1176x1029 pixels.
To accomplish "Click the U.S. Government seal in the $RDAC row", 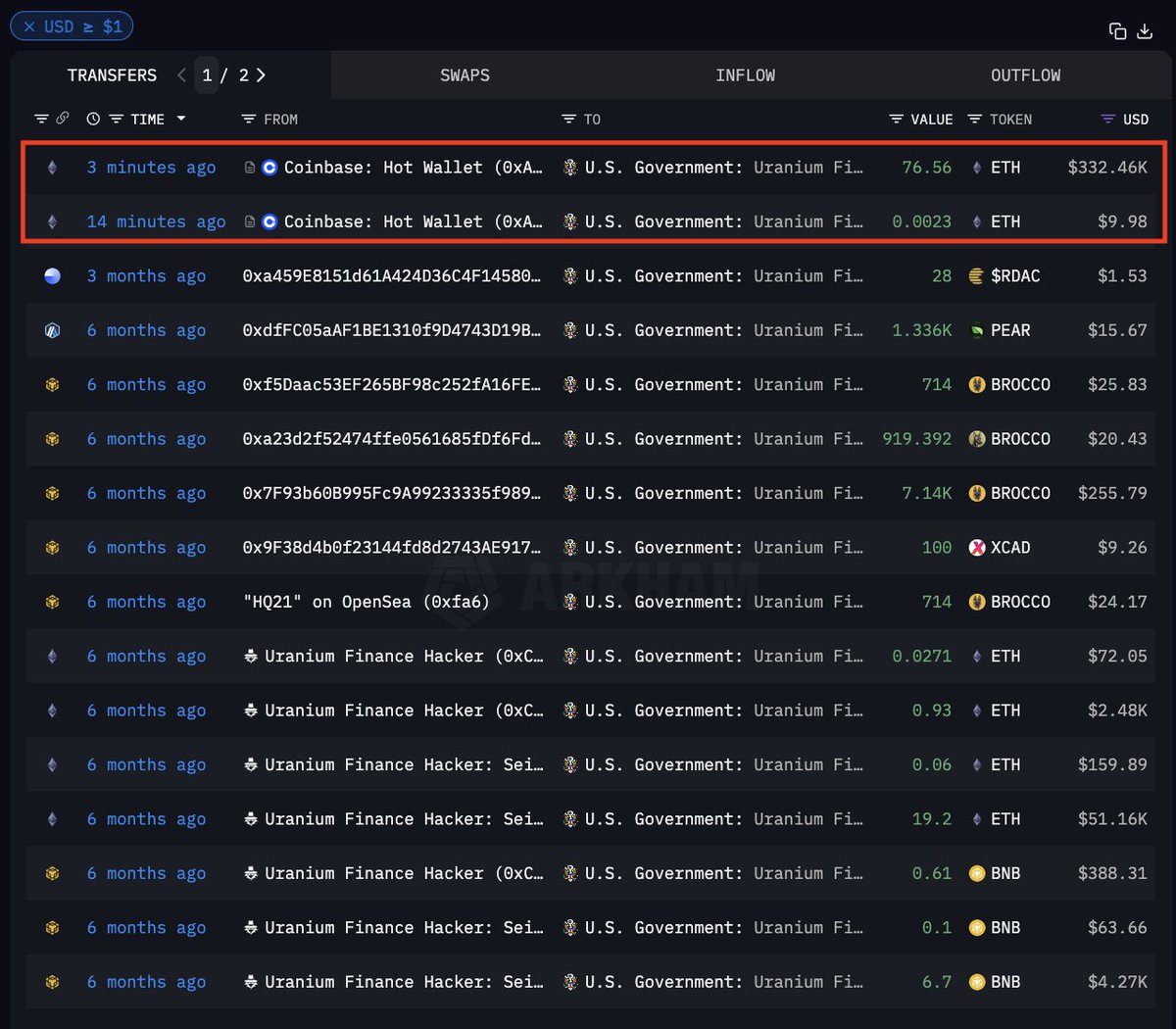I will click(x=570, y=276).
